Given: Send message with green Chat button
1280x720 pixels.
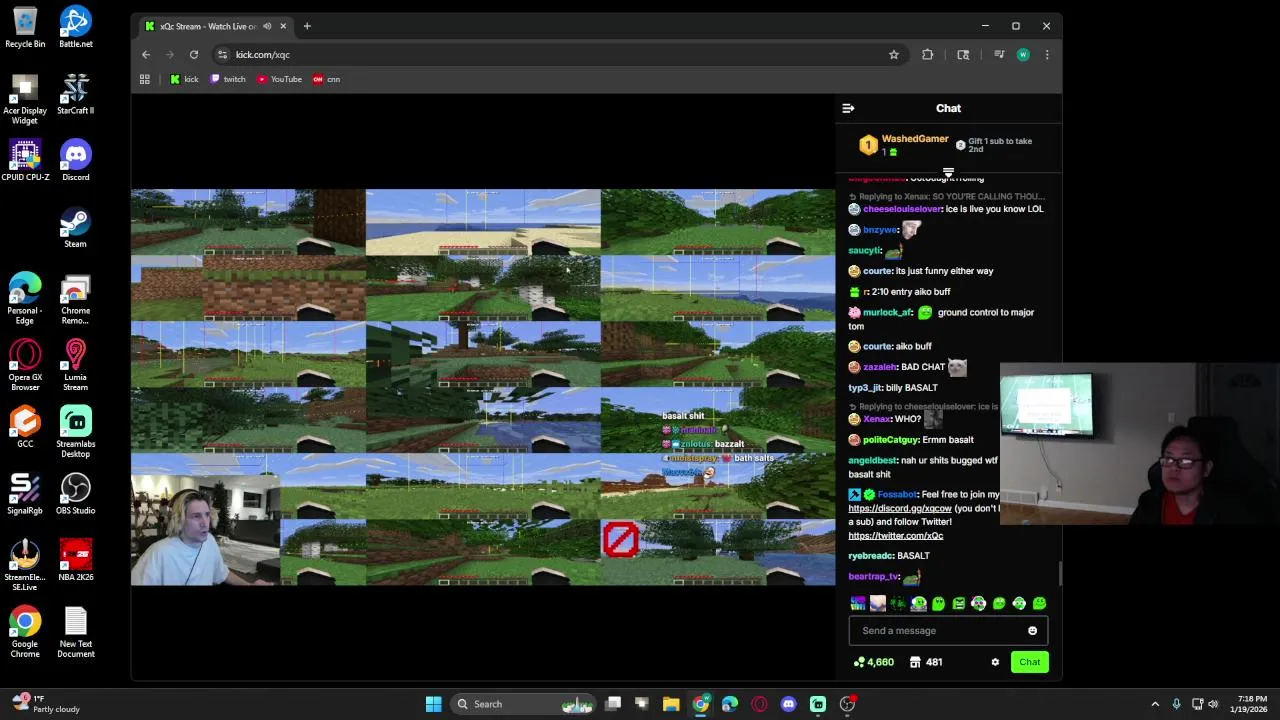Looking at the screenshot, I should tap(1029, 662).
